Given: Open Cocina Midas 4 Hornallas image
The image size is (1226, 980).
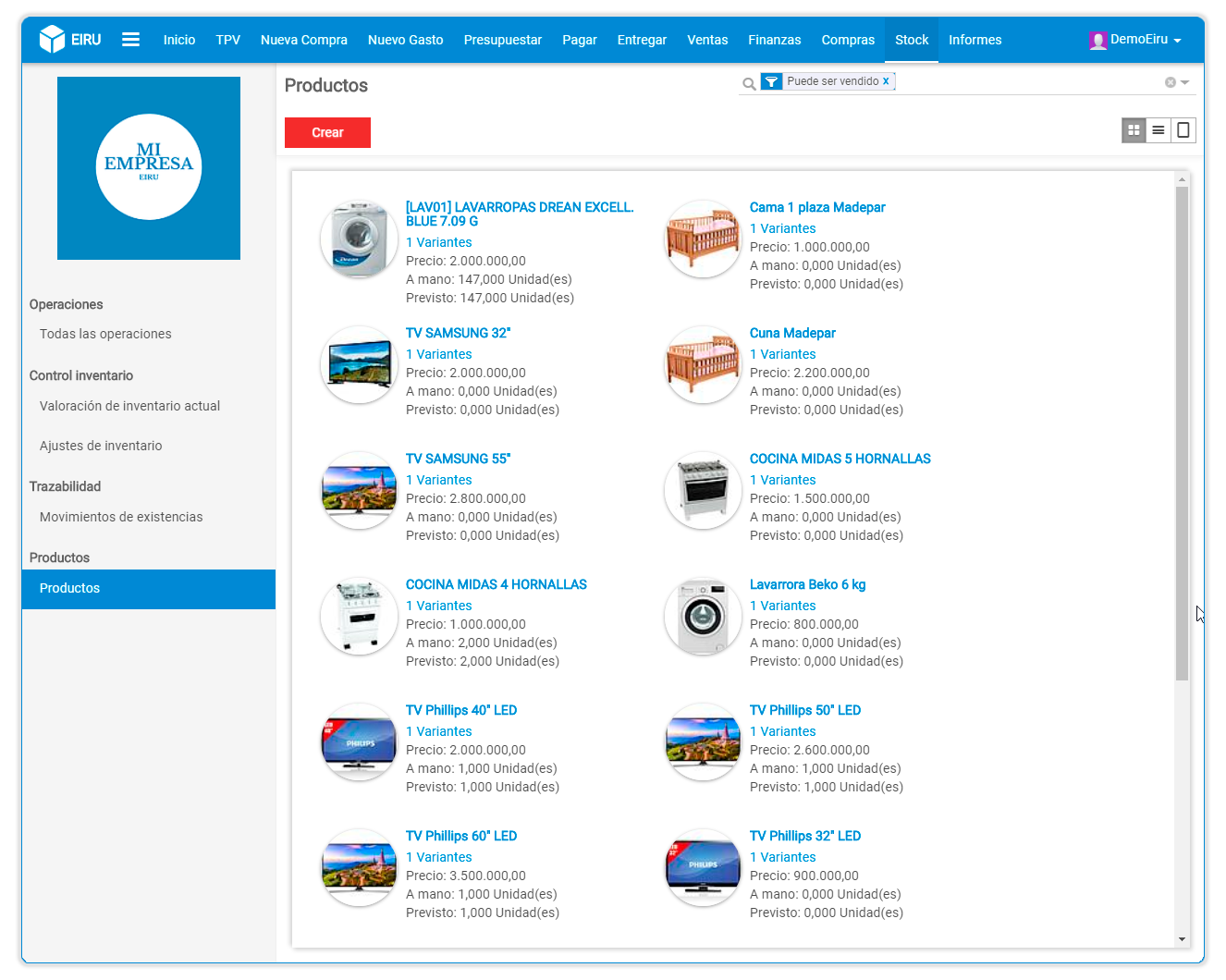Looking at the screenshot, I should (359, 616).
